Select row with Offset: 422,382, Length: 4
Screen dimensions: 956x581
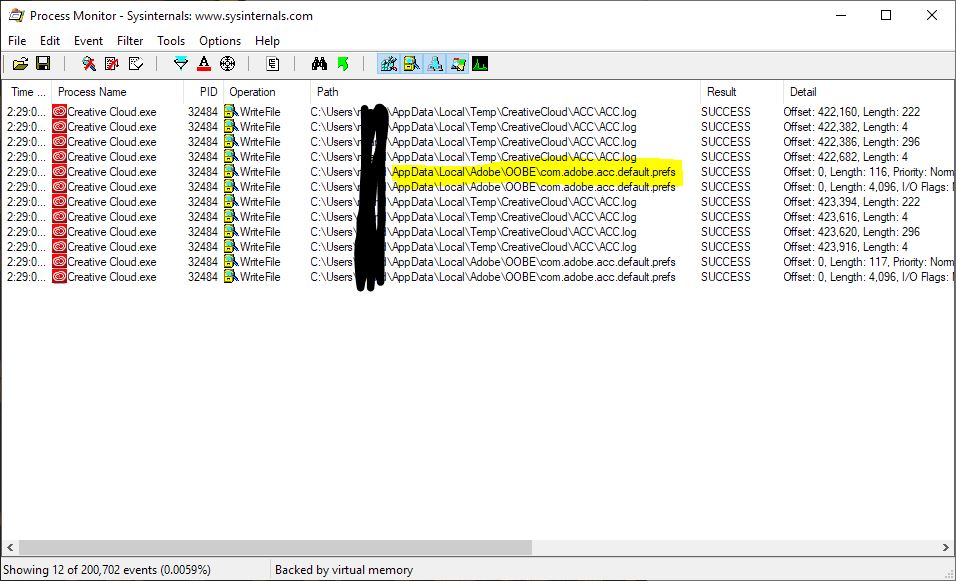pos(479,127)
